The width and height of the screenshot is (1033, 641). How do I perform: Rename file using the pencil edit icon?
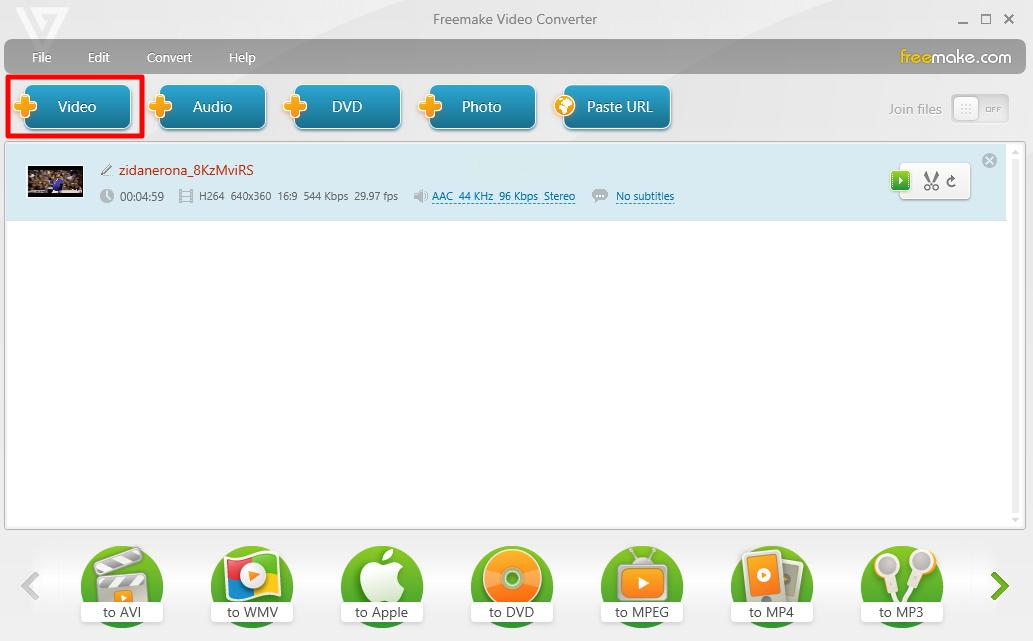pos(106,170)
